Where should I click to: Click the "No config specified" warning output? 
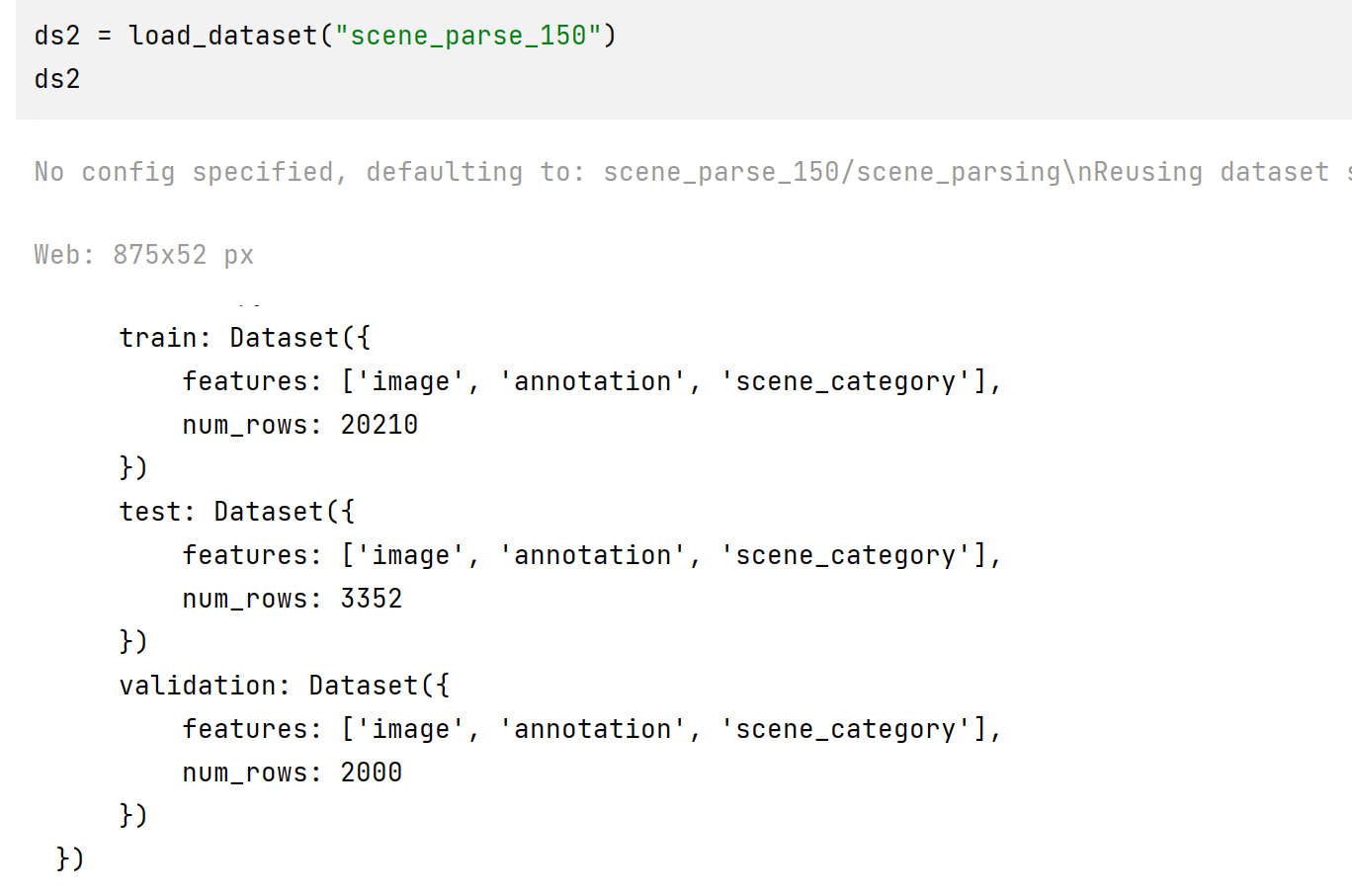click(x=183, y=172)
